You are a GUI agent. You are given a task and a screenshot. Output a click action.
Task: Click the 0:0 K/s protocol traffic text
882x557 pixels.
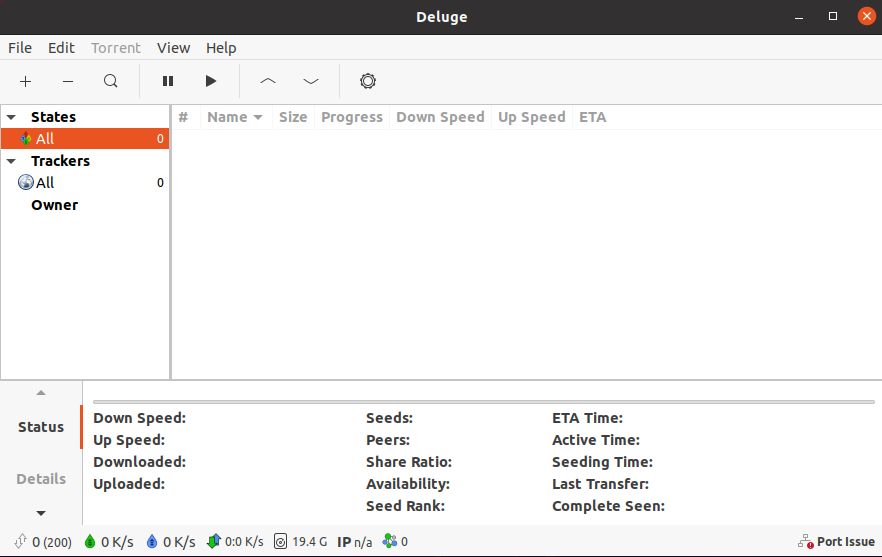click(x=244, y=542)
